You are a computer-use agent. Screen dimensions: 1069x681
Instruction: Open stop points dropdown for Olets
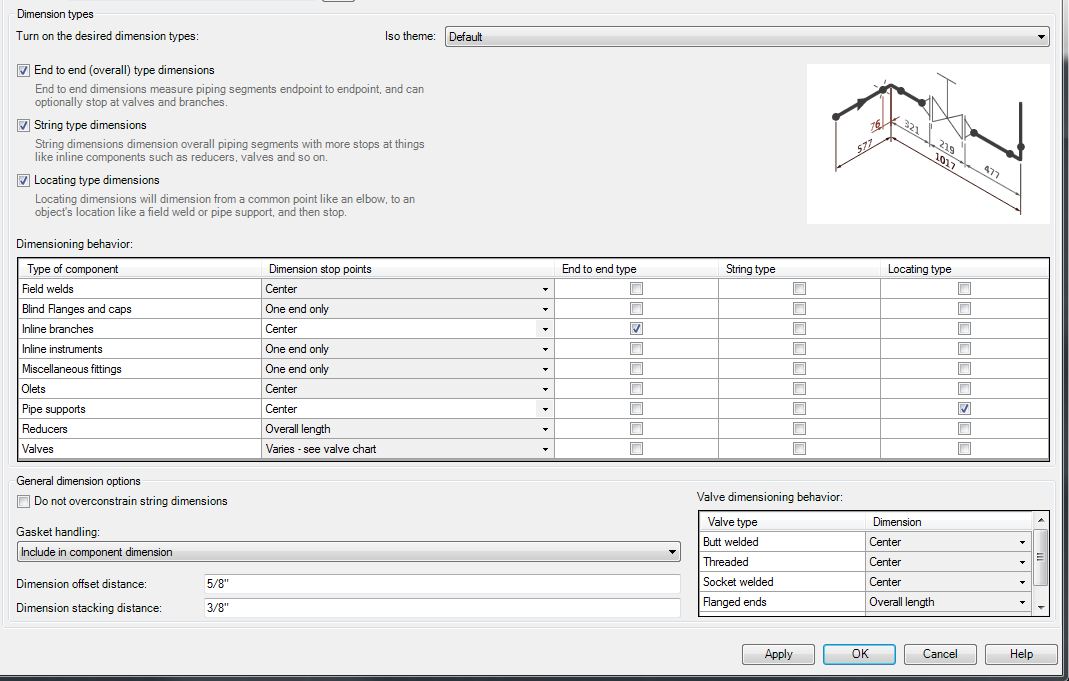tap(545, 389)
